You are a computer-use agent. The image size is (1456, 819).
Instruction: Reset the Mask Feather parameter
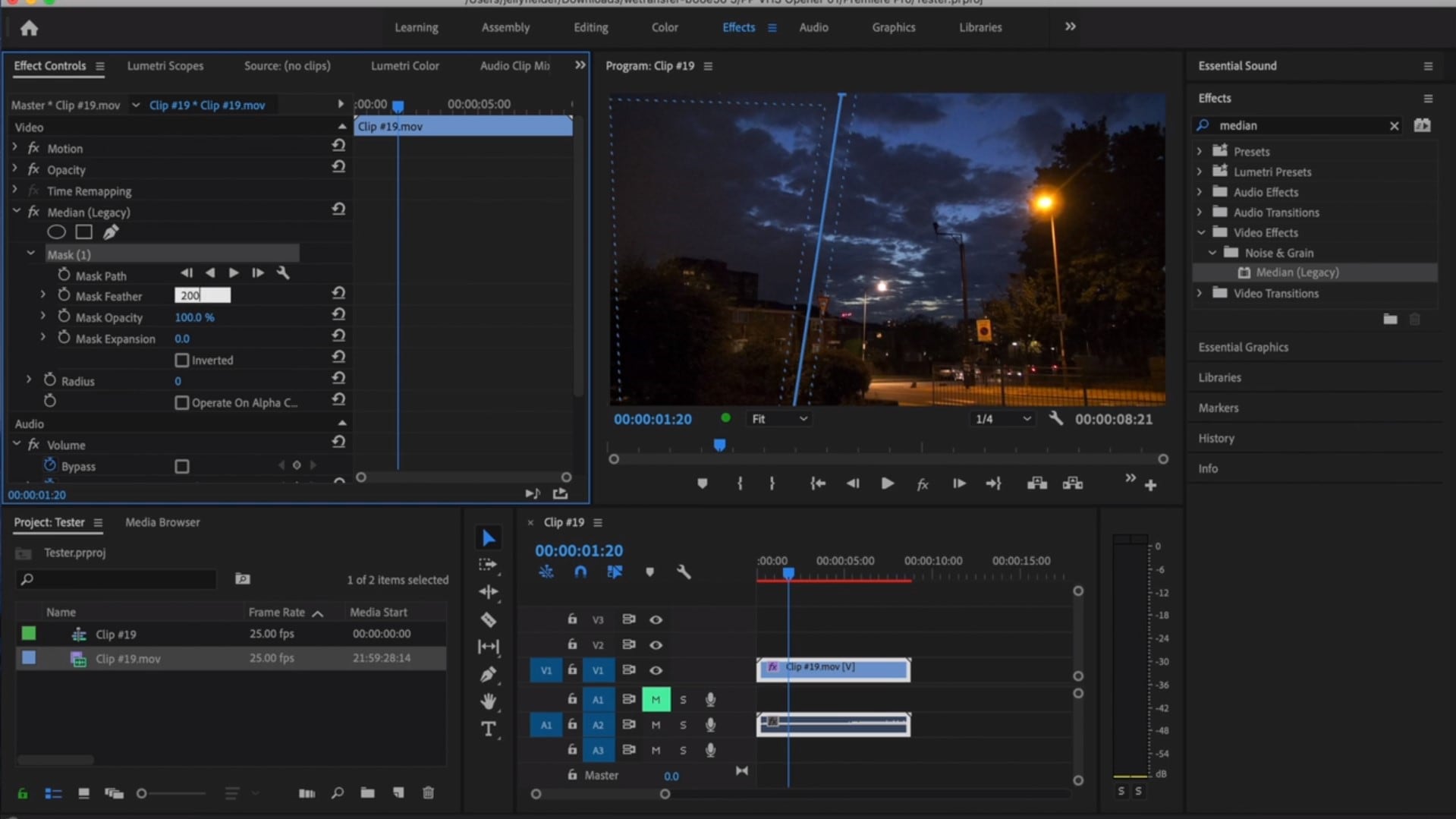coord(338,293)
